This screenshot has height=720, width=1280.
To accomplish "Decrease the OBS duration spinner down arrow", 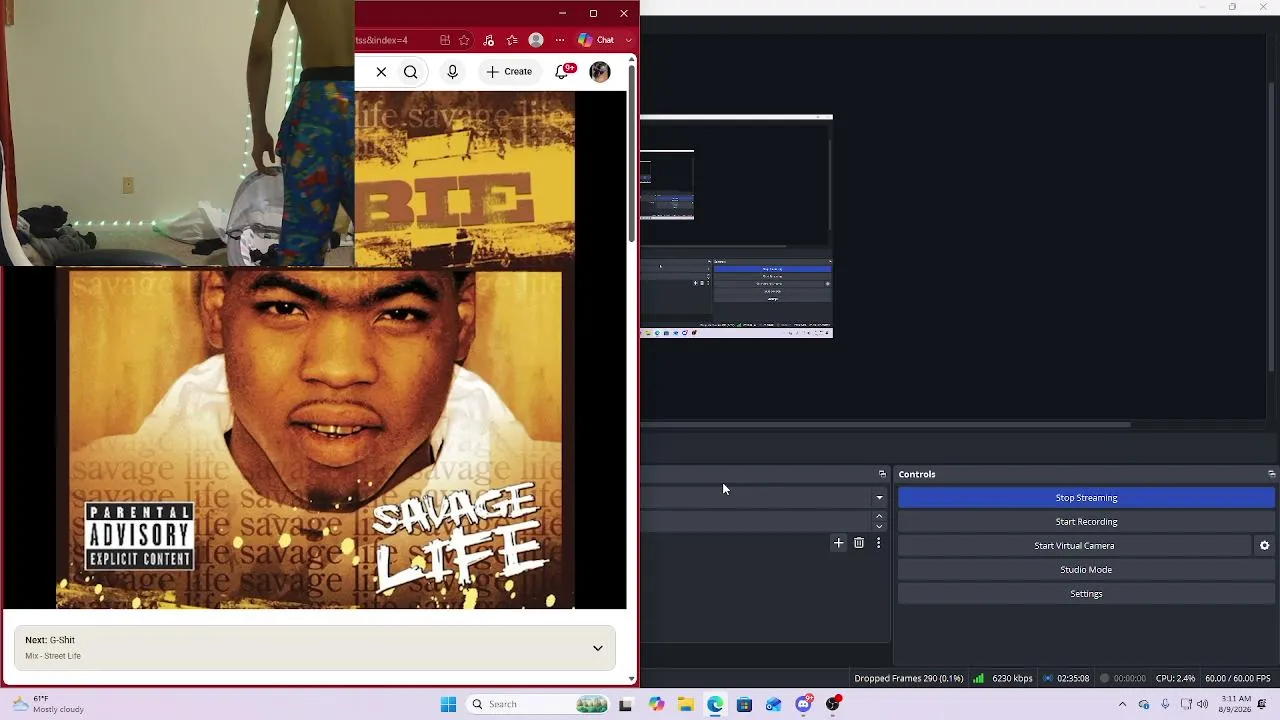I will [x=880, y=526].
